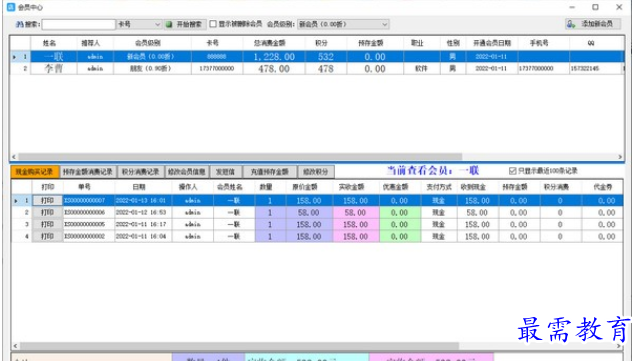The image size is (639, 361).
Task: Click 打印 button for order ending 0002
Action: click(x=47, y=236)
